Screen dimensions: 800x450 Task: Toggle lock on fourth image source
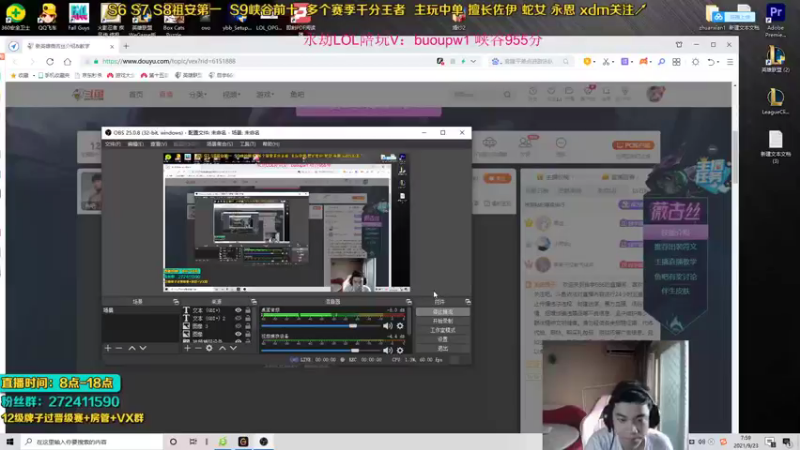248,334
